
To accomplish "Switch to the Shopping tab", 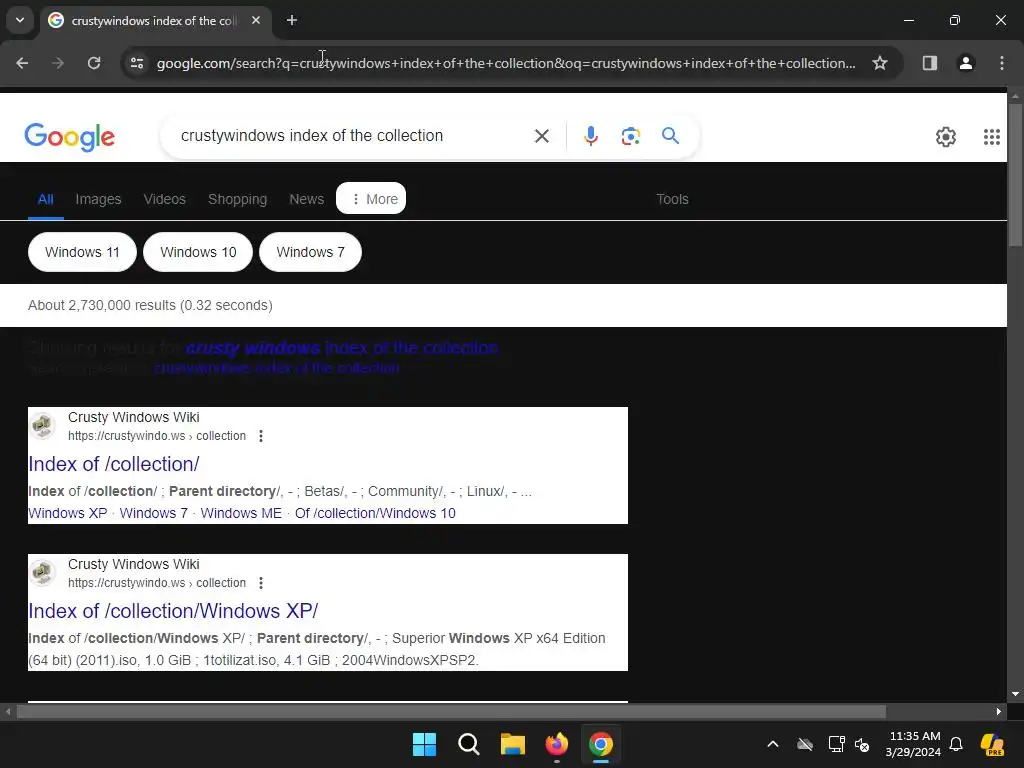I will pyautogui.click(x=237, y=199).
